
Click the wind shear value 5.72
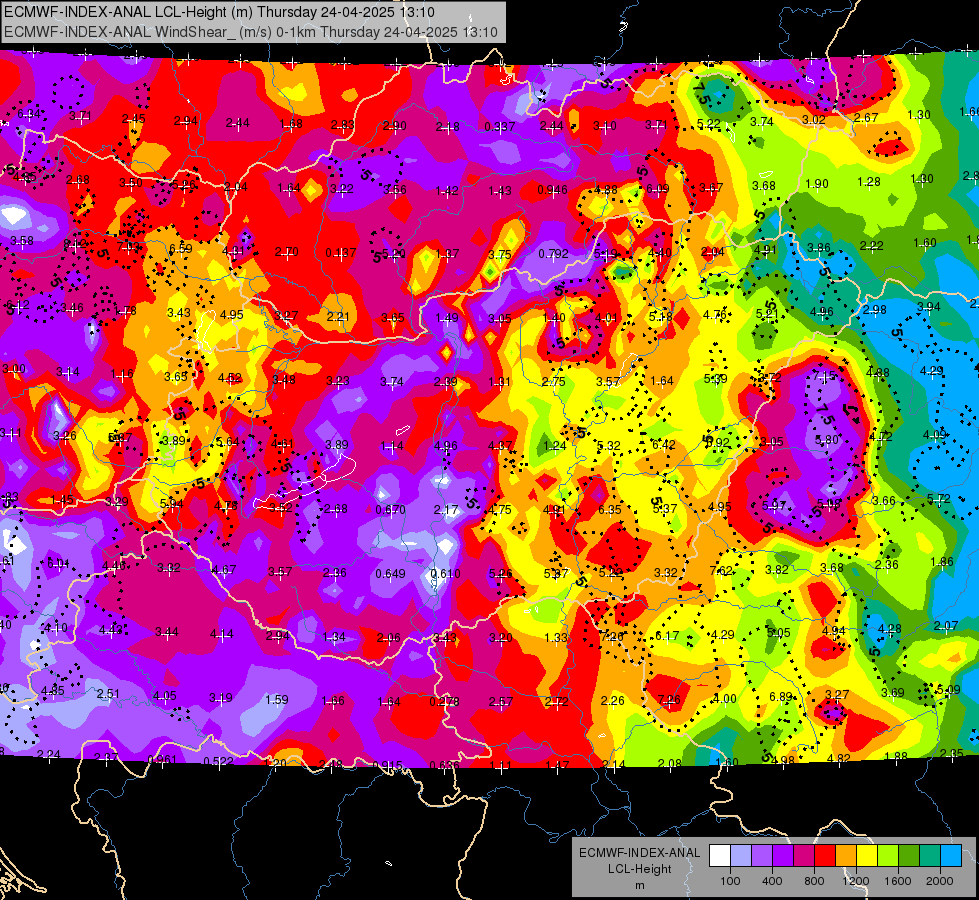[x=938, y=498]
